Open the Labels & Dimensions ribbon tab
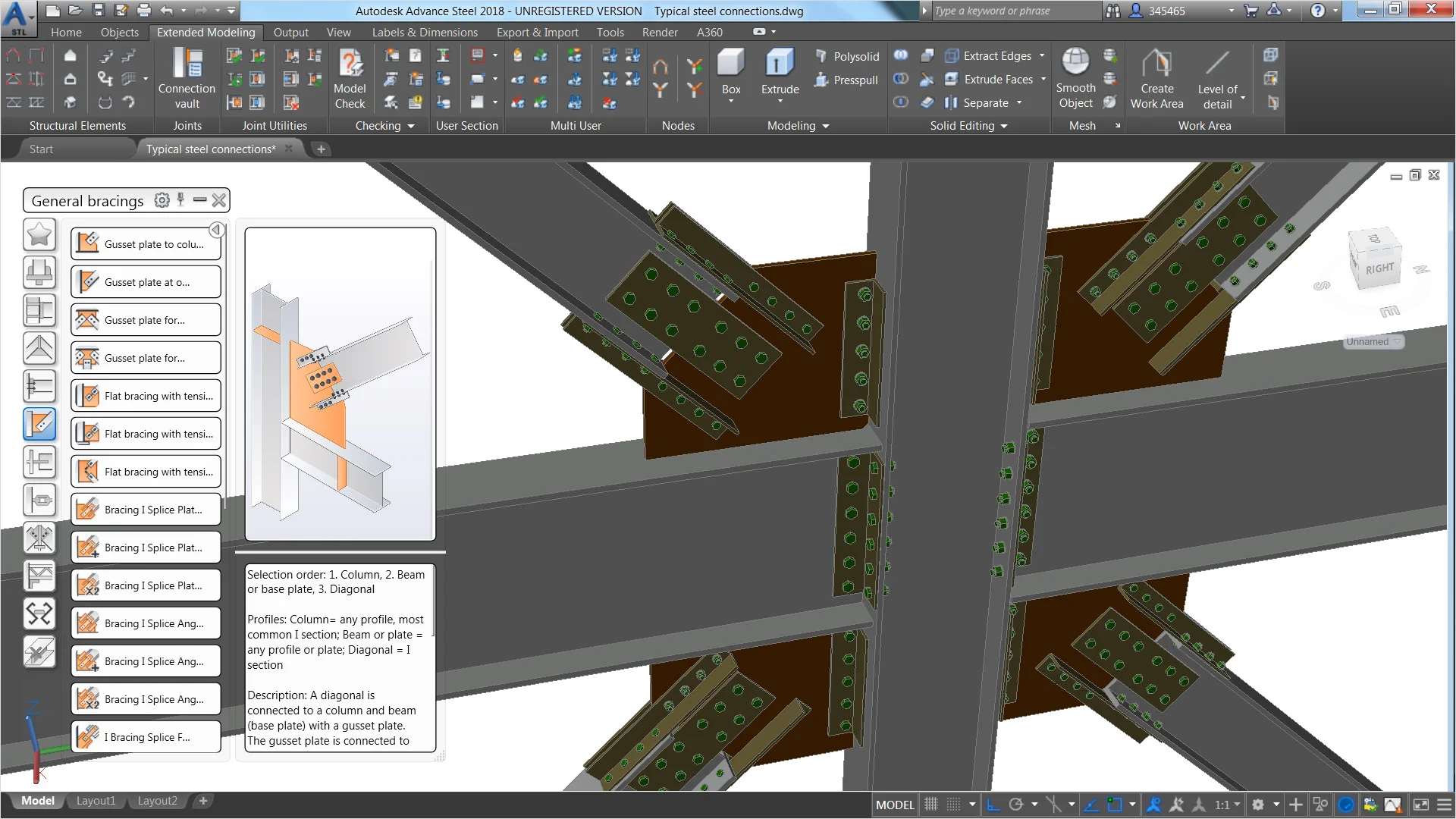The image size is (1456, 819). (x=425, y=32)
